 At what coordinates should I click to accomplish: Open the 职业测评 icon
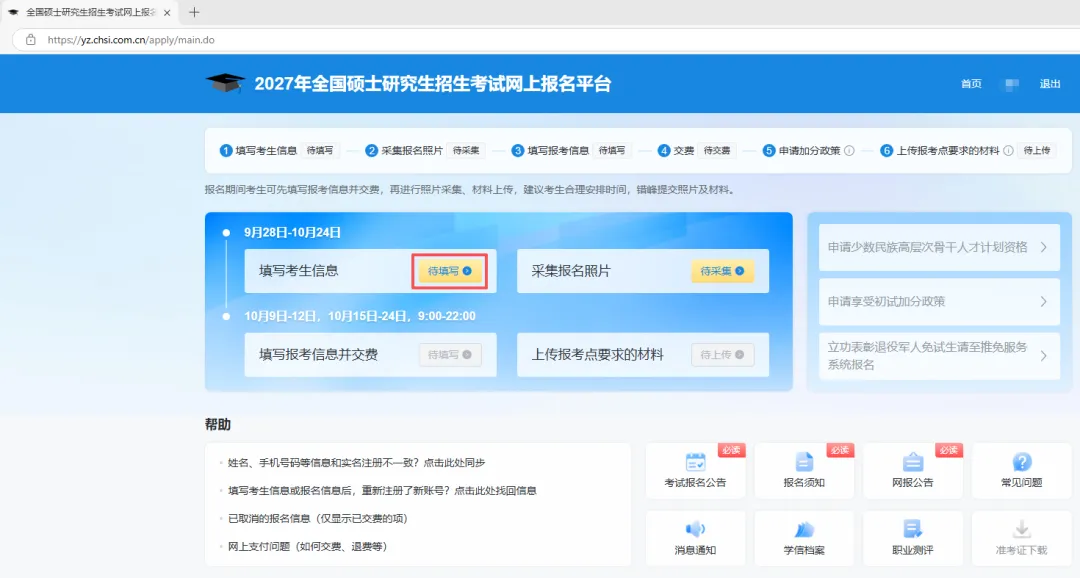913,529
